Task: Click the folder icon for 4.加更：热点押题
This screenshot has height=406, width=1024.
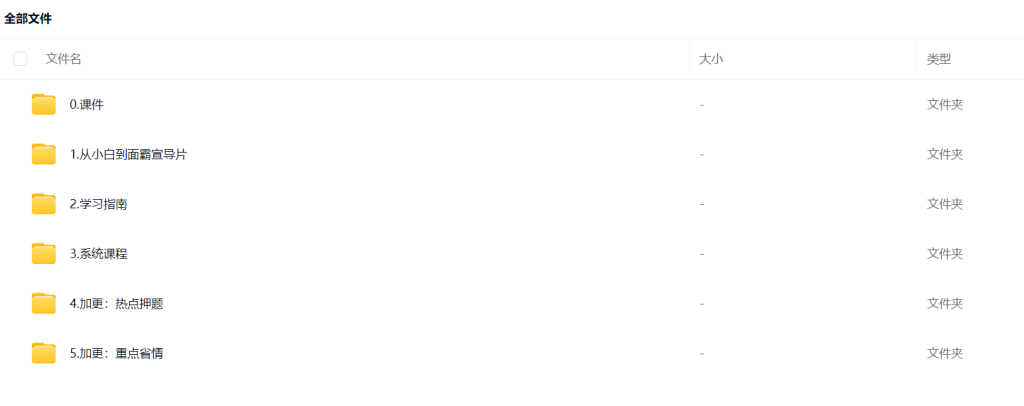Action: tap(44, 304)
